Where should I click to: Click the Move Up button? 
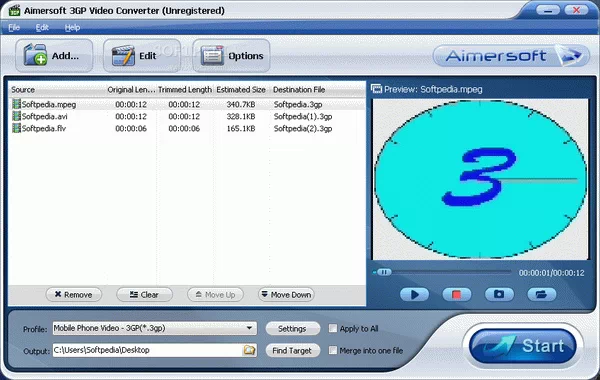(215, 295)
